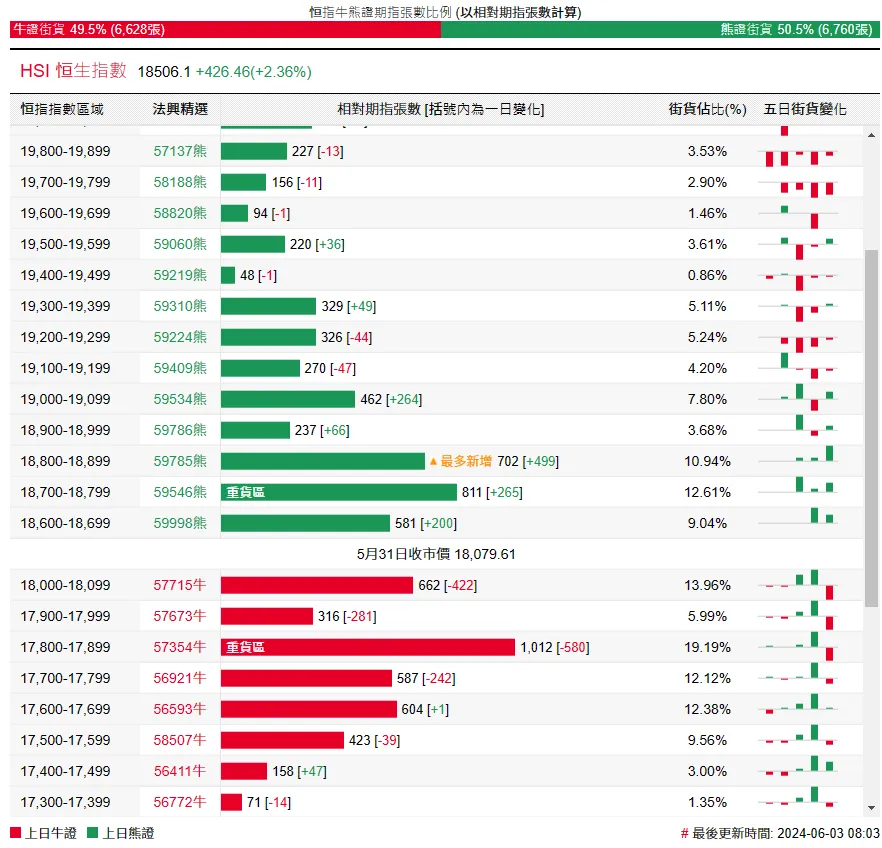
Task: Click the green 上日熊證 legend square
Action: point(93,833)
